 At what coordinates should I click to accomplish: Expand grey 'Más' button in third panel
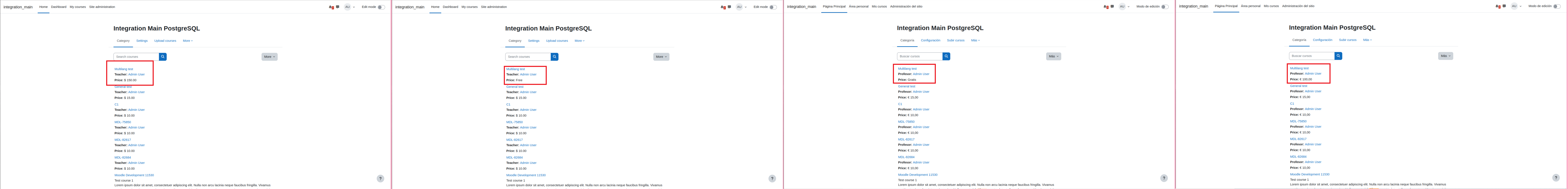coord(1054,56)
